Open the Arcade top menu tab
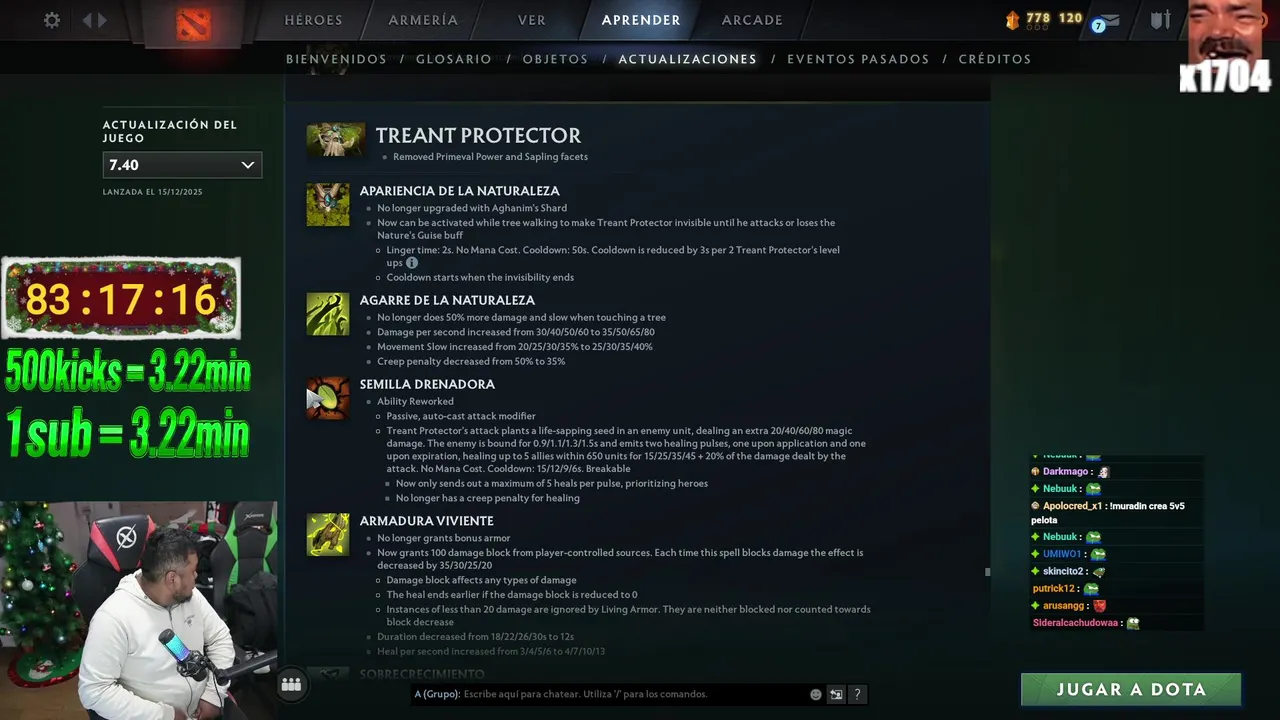The image size is (1280, 720). 754,20
